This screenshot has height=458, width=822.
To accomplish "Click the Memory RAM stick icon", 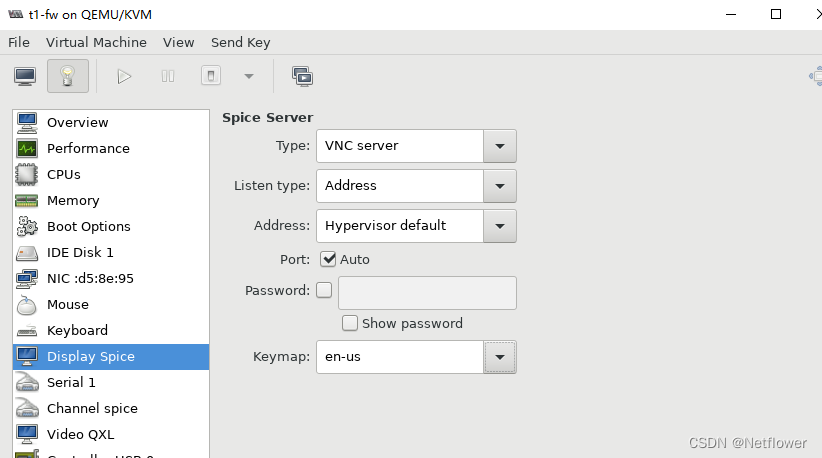I will tap(27, 201).
